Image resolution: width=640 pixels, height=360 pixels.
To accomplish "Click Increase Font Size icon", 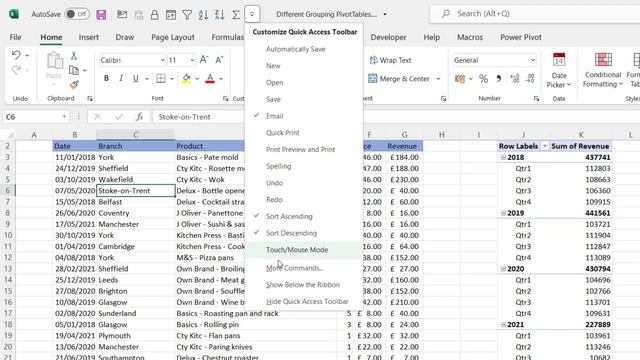I will pos(204,60).
